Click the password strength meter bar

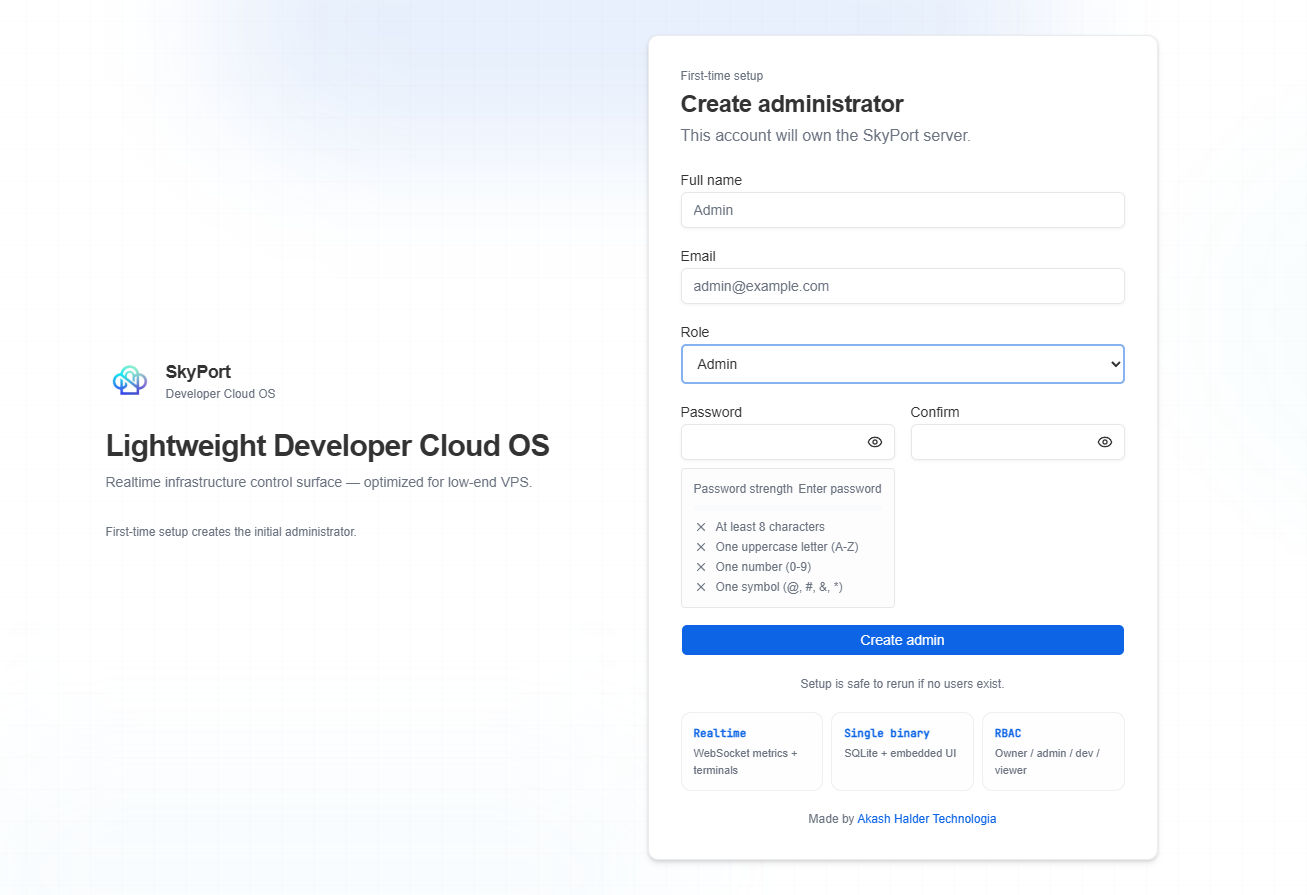788,508
